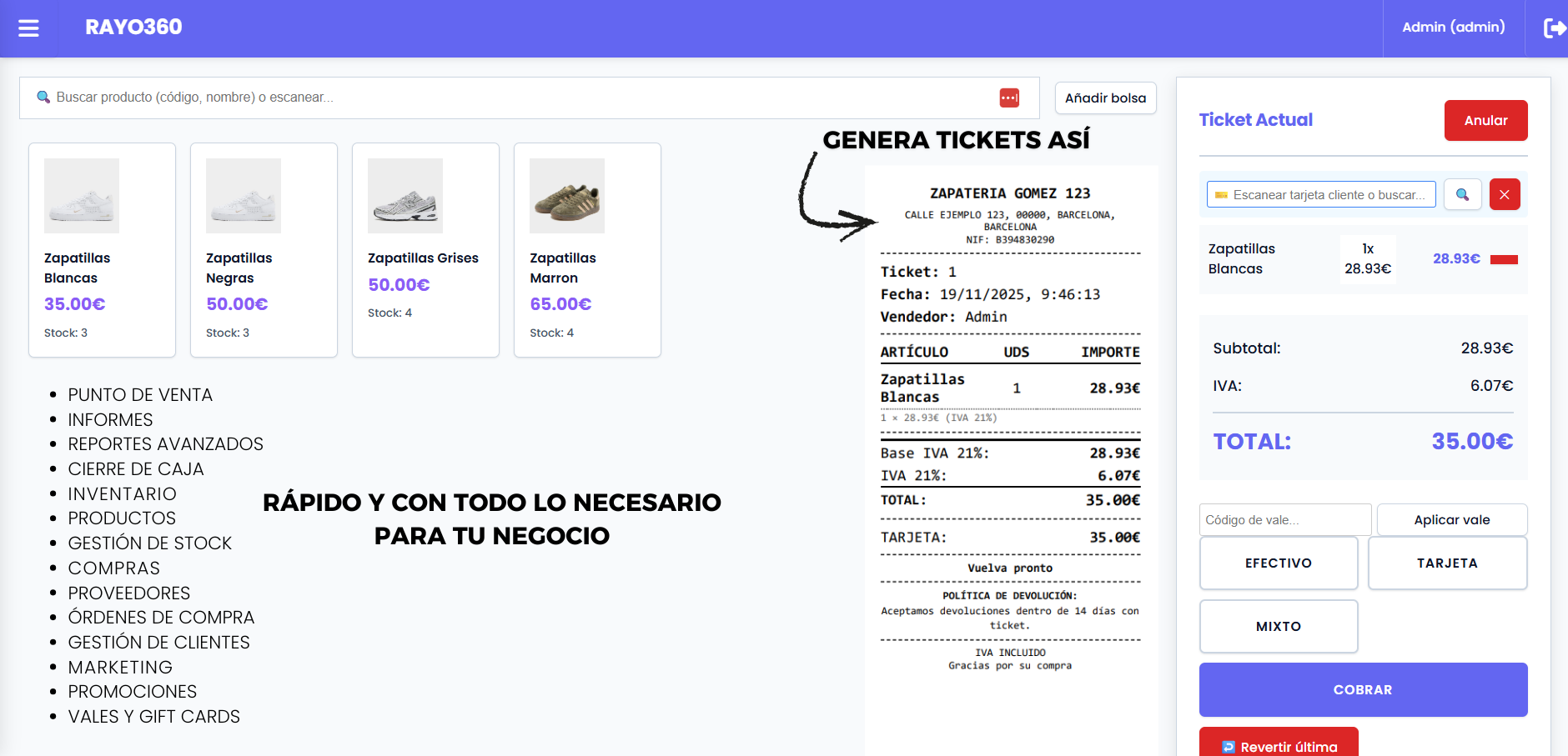Screen dimensions: 1568x756
Task: Click the customer search magnifier button
Action: pos(1462,194)
